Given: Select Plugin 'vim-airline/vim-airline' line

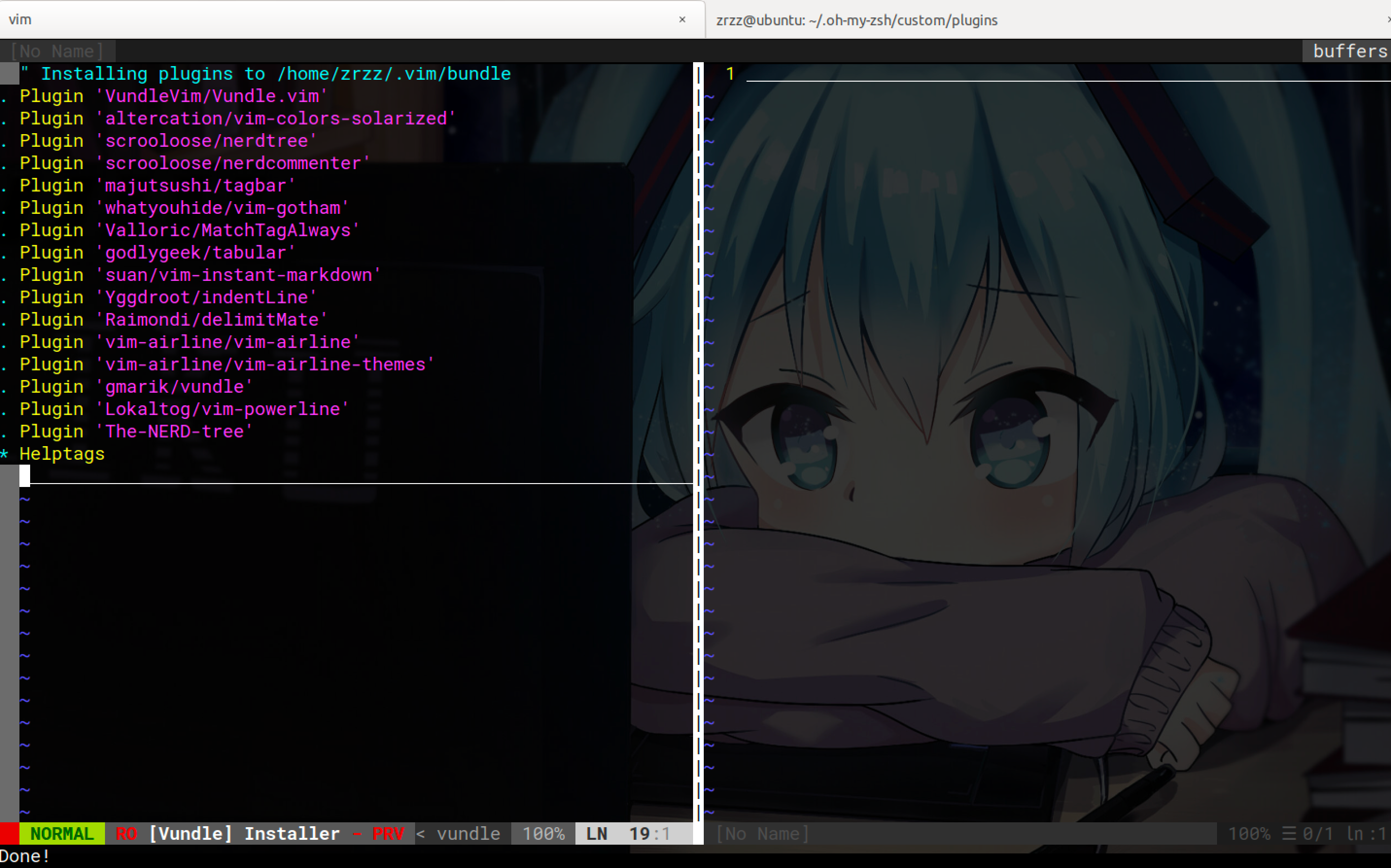Looking at the screenshot, I should (190, 342).
